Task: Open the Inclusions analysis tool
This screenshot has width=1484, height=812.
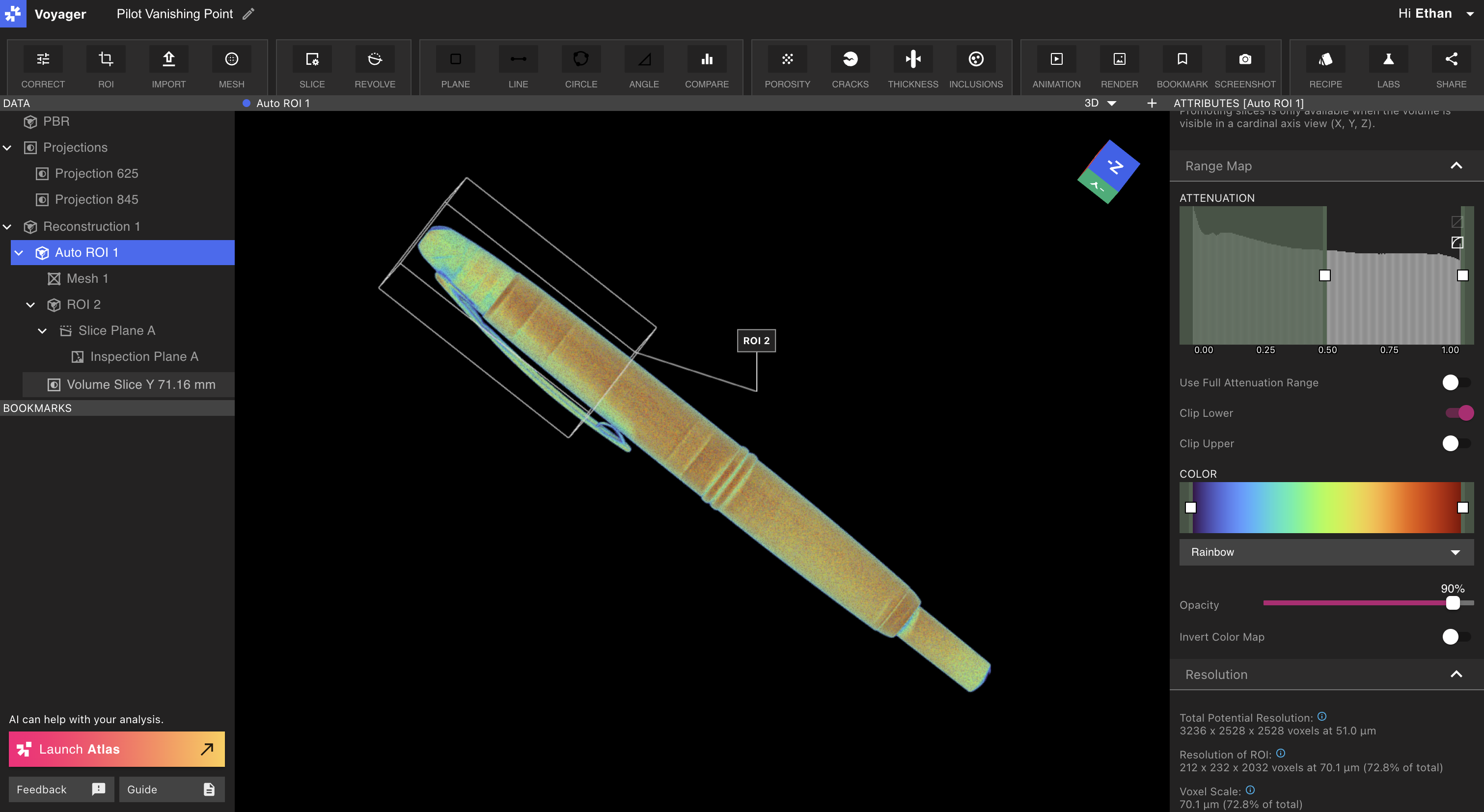Action: [976, 67]
